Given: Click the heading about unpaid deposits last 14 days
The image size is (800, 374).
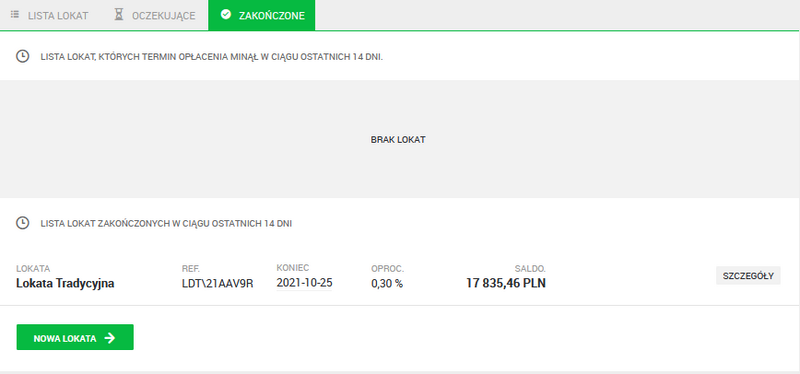Looking at the screenshot, I should click(x=212, y=57).
